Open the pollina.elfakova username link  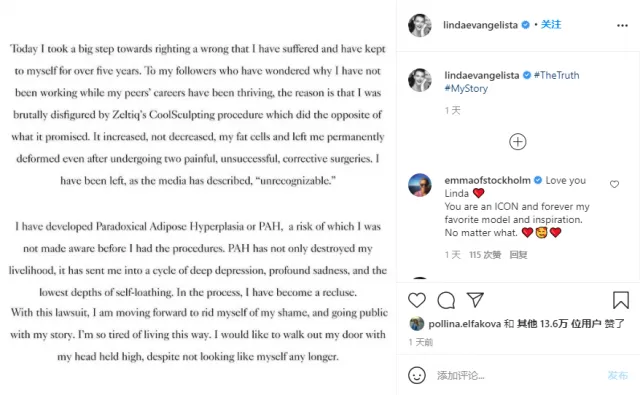[464, 324]
